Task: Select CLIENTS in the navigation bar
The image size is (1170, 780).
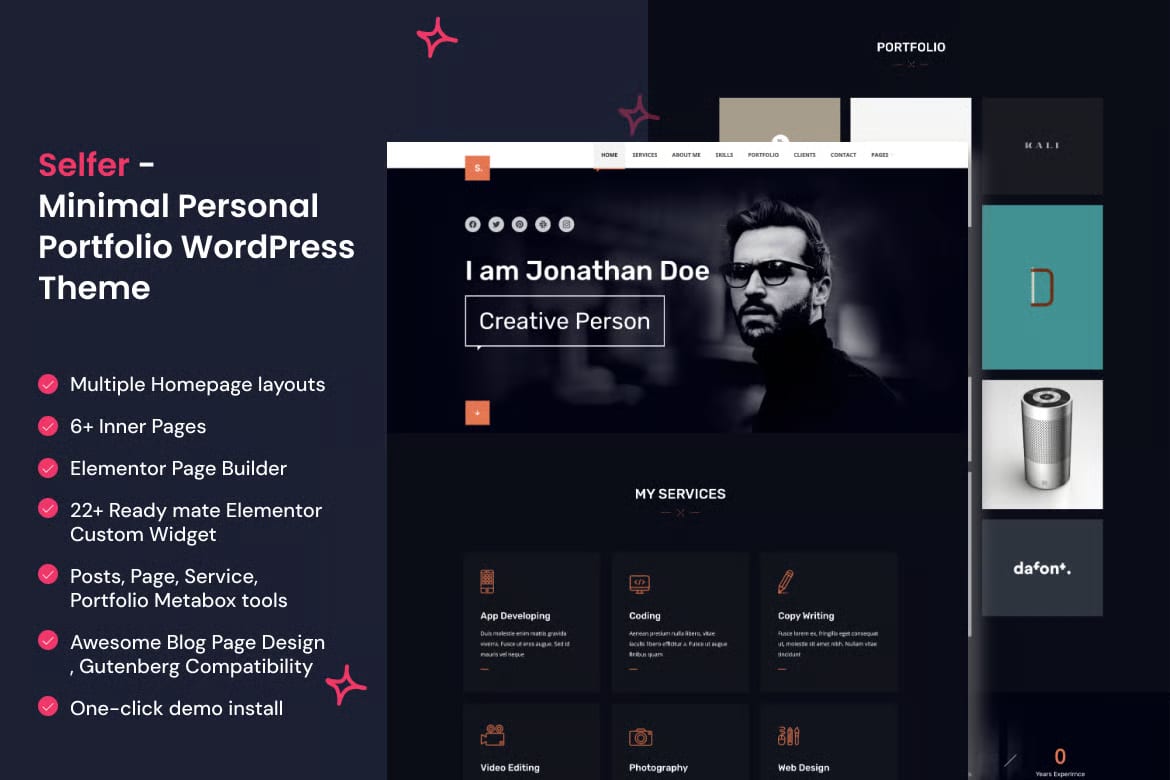Action: tap(804, 155)
